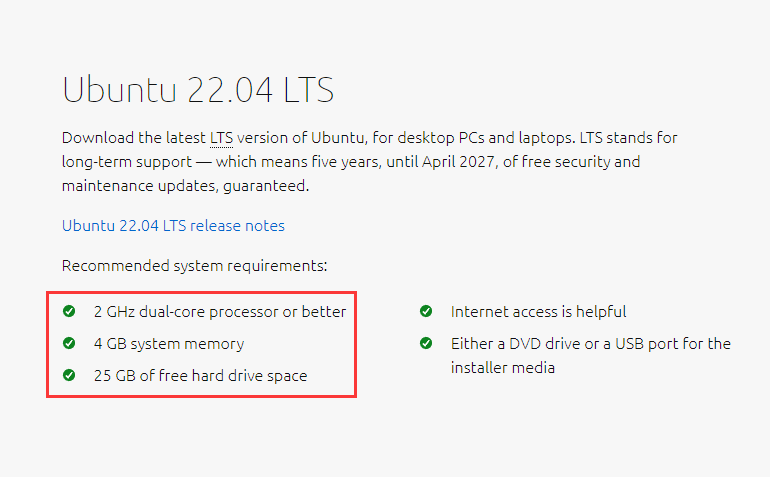Open the Ubuntu 22.04 LTS release notes link

coord(173,226)
